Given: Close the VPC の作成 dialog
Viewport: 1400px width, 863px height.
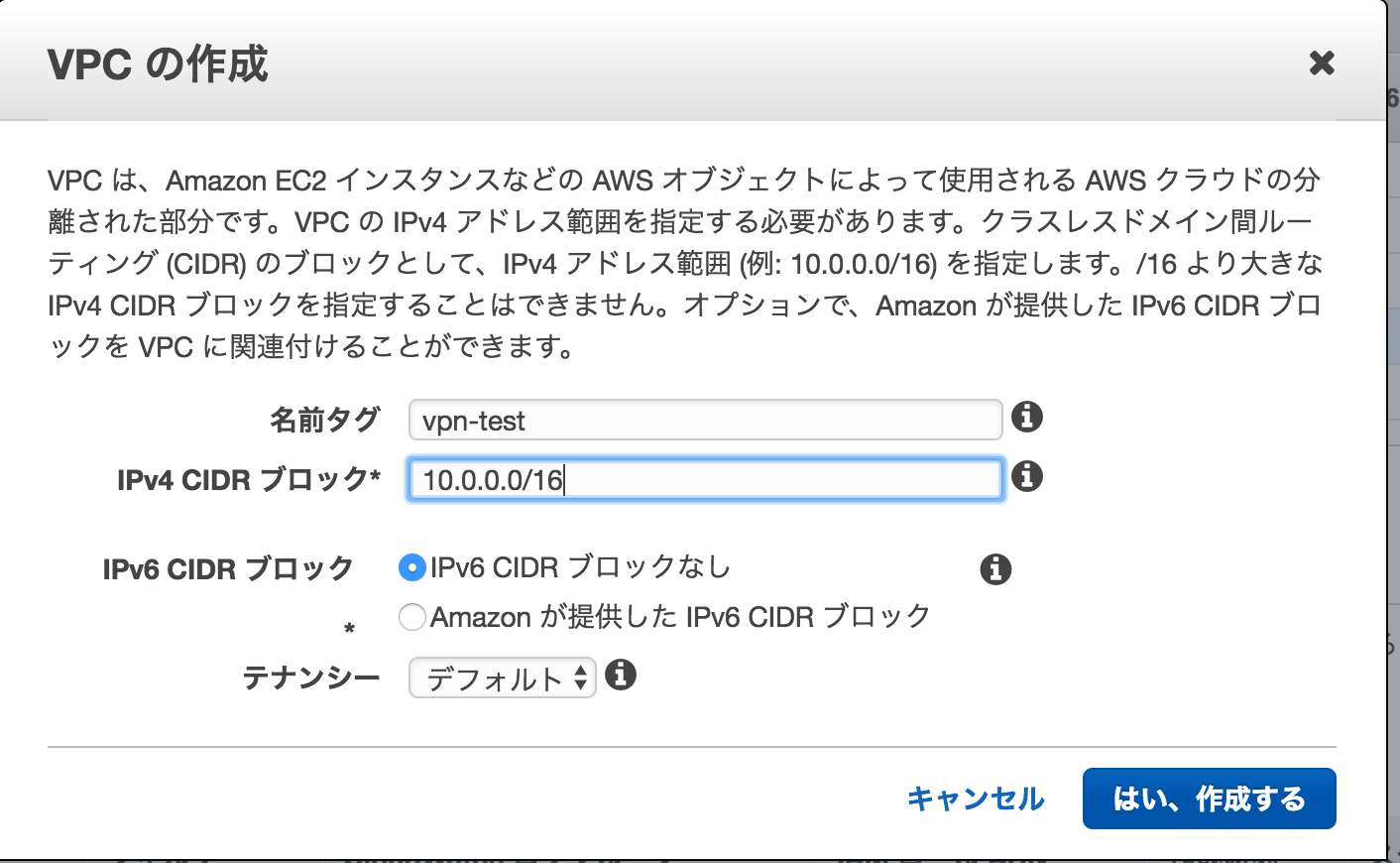Looking at the screenshot, I should coord(1322,63).
